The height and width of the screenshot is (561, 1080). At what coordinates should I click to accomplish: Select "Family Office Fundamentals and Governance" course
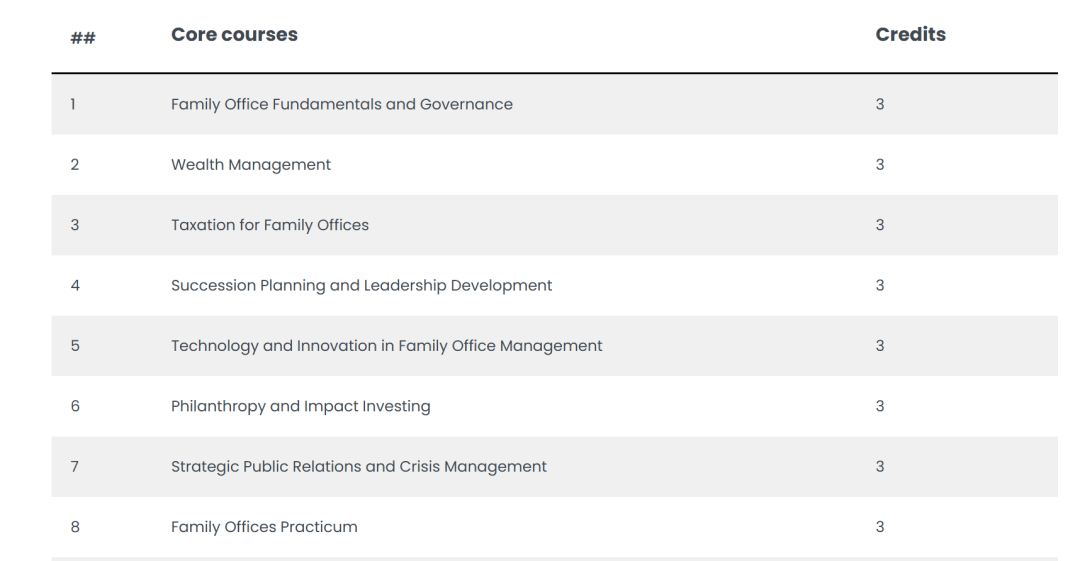(x=342, y=105)
